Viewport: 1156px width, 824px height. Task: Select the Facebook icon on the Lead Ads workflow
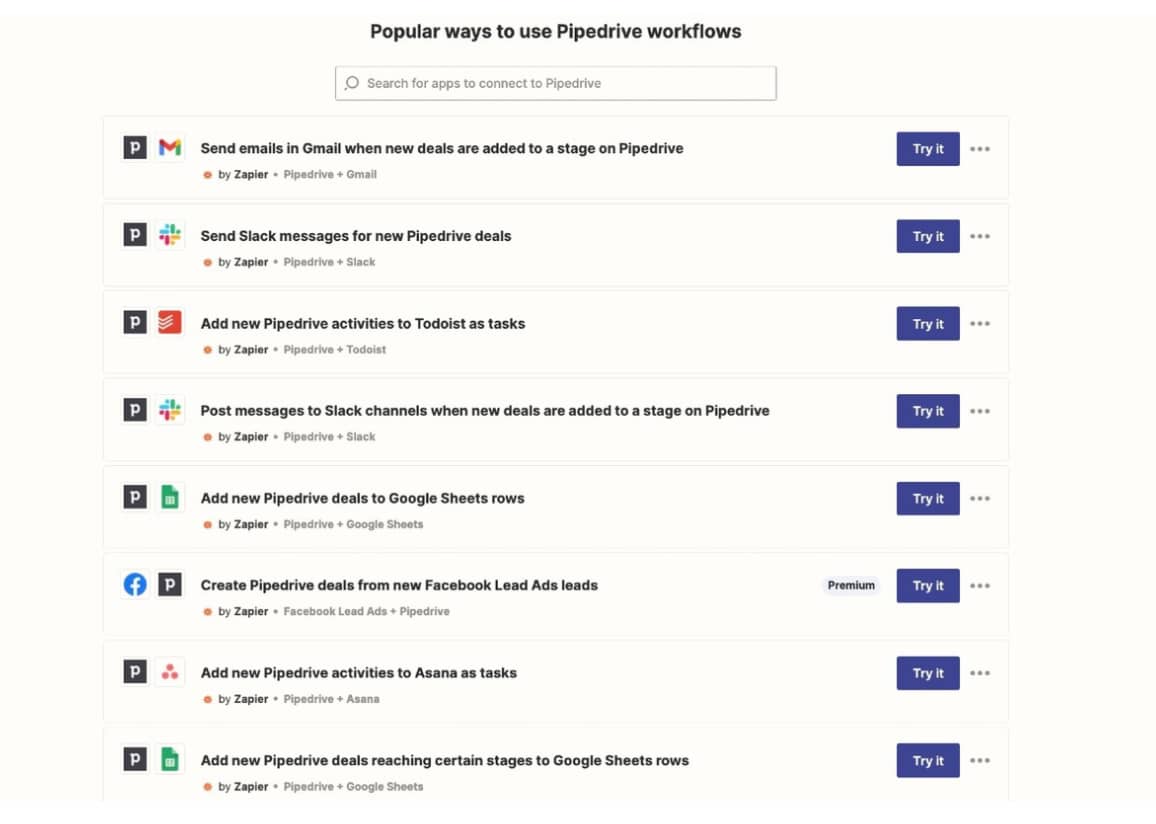[135, 584]
